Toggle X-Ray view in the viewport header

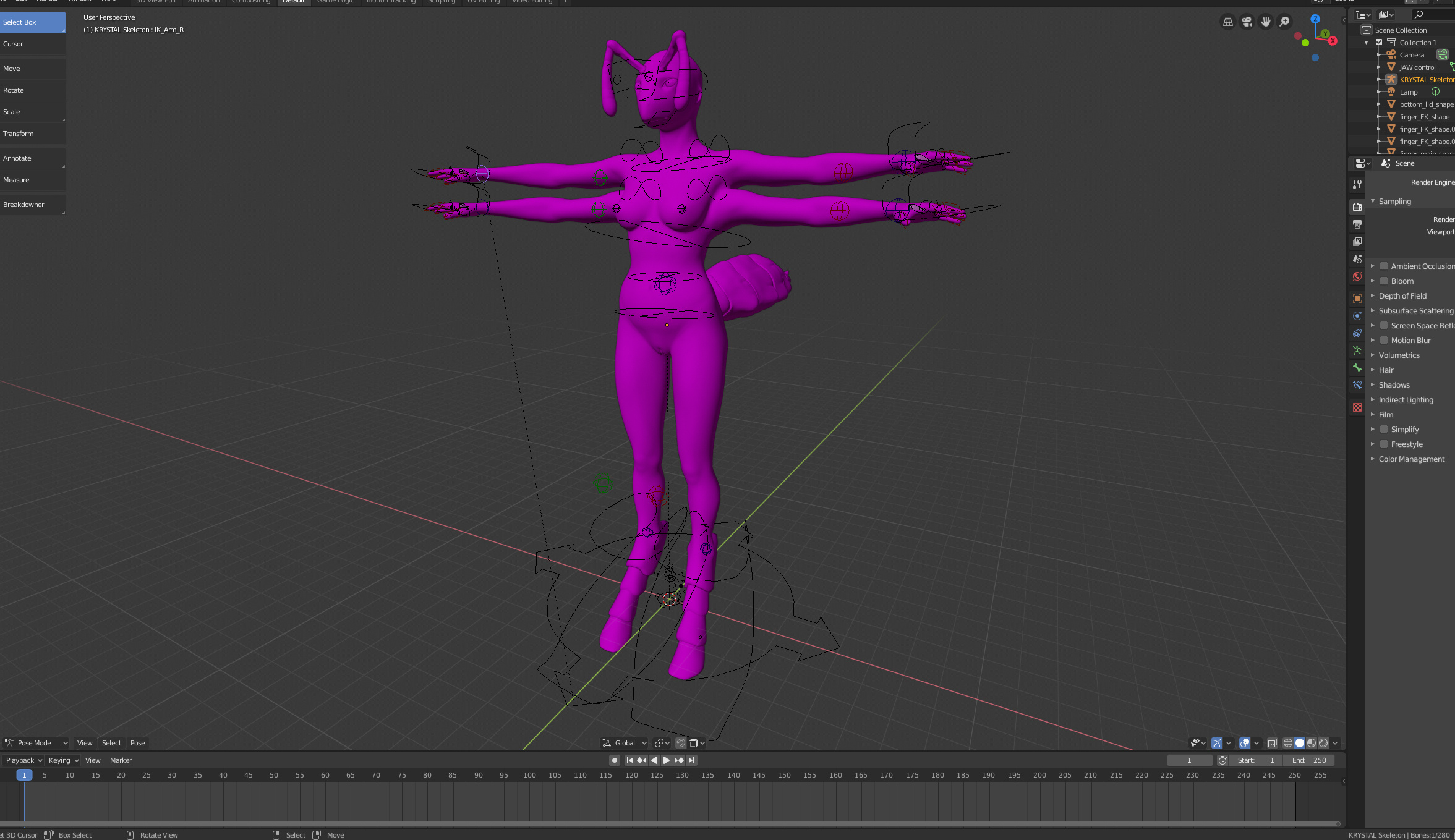(1272, 743)
